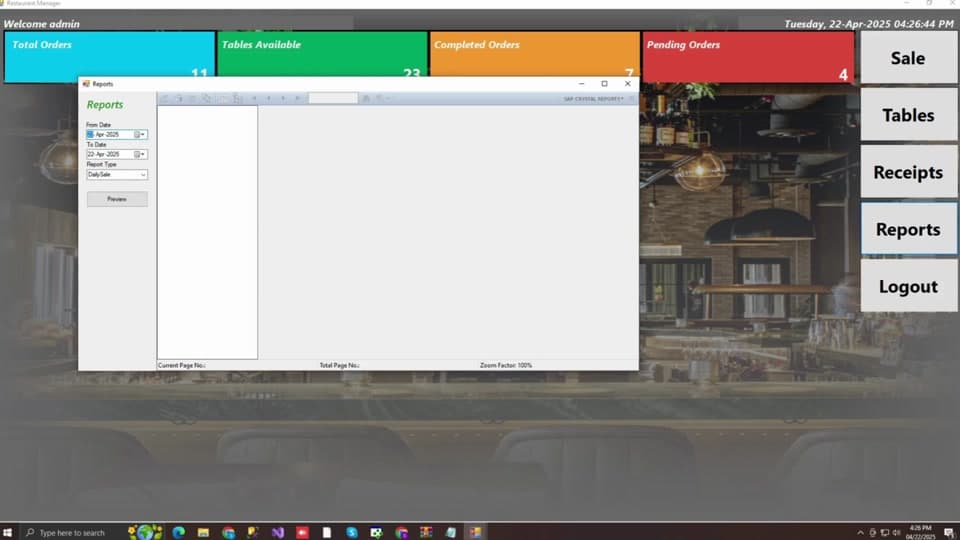Click the Welcome admin text
960x540 pixels.
pyautogui.click(x=42, y=24)
